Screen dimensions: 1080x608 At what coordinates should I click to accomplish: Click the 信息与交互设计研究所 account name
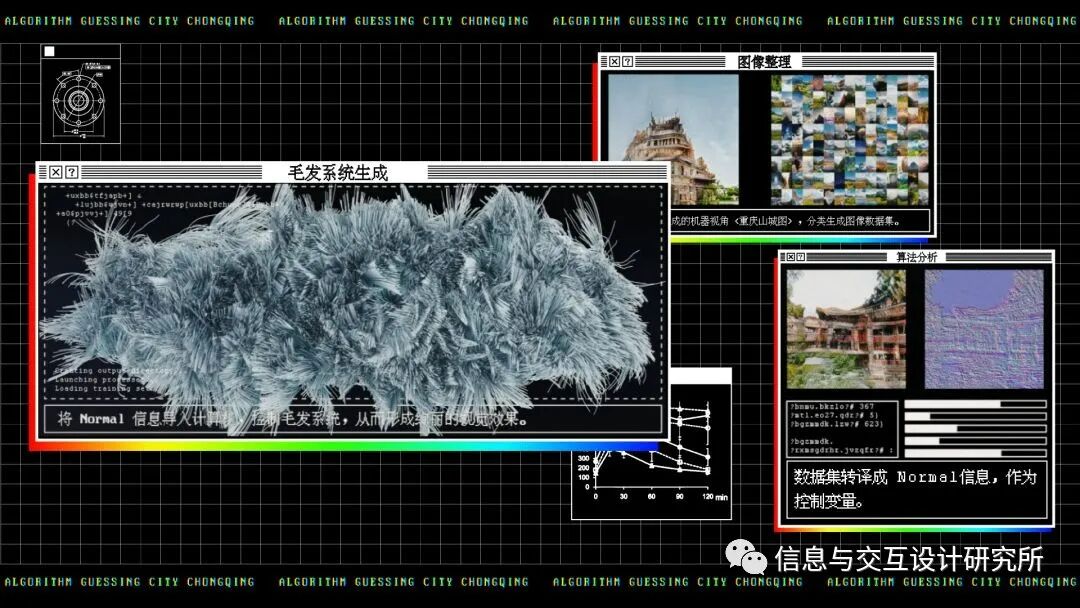[909, 558]
